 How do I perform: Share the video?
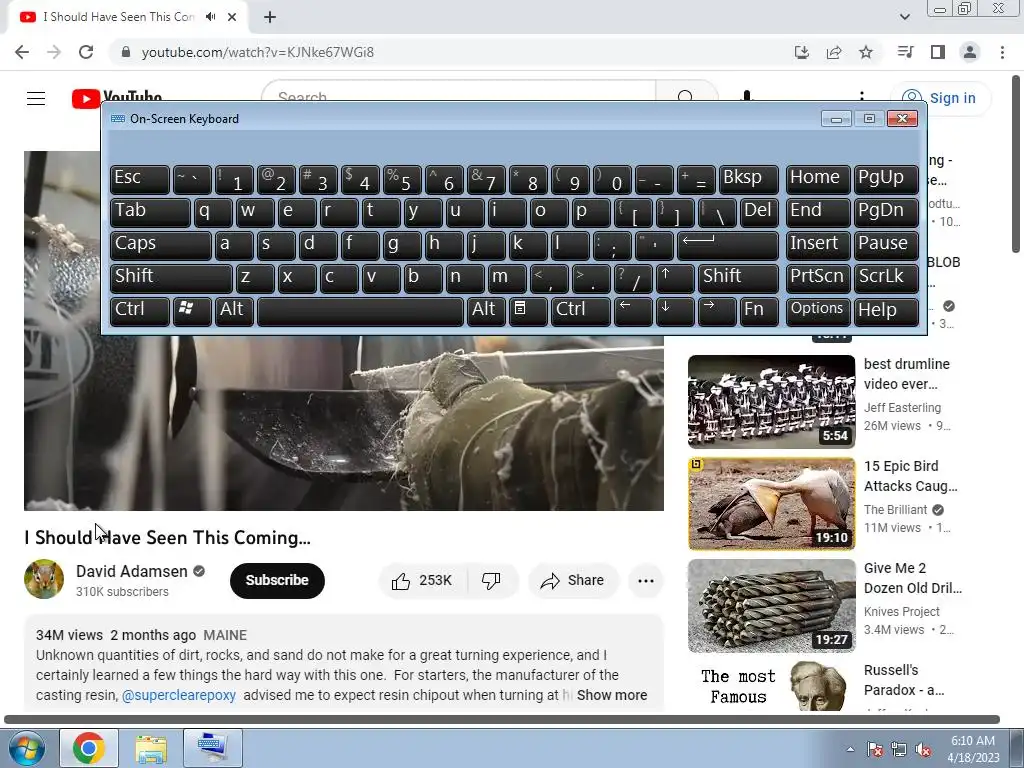coord(572,580)
